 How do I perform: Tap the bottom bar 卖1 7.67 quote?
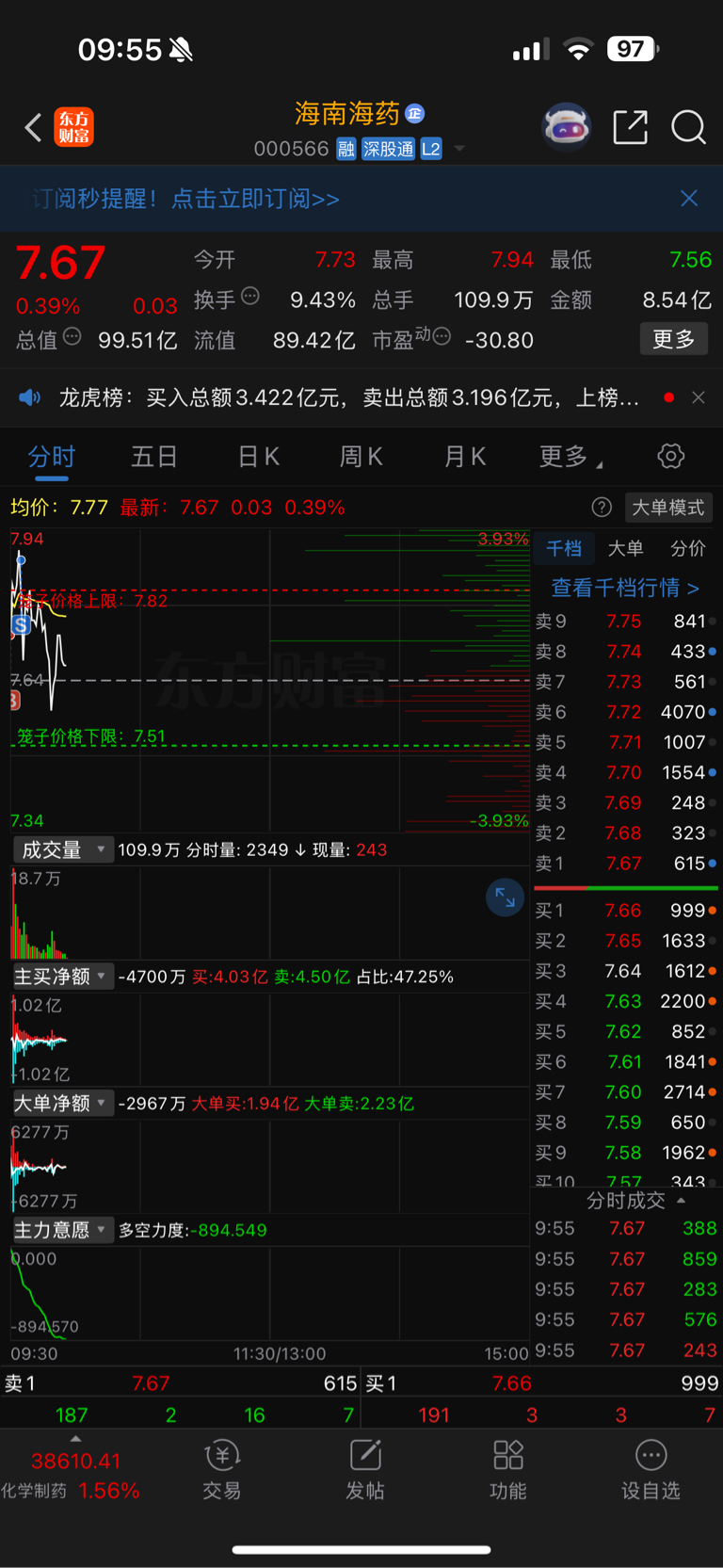(x=180, y=1383)
